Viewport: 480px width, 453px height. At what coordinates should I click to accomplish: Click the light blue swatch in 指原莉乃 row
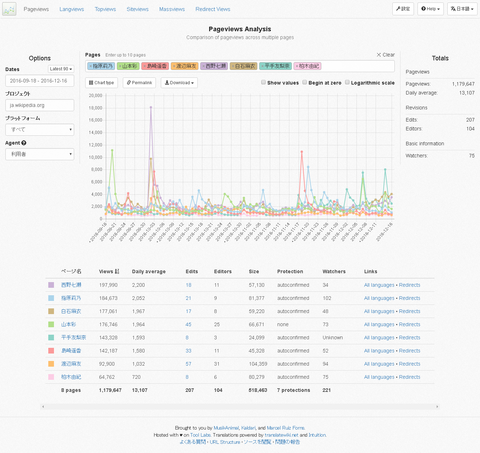click(x=51, y=298)
